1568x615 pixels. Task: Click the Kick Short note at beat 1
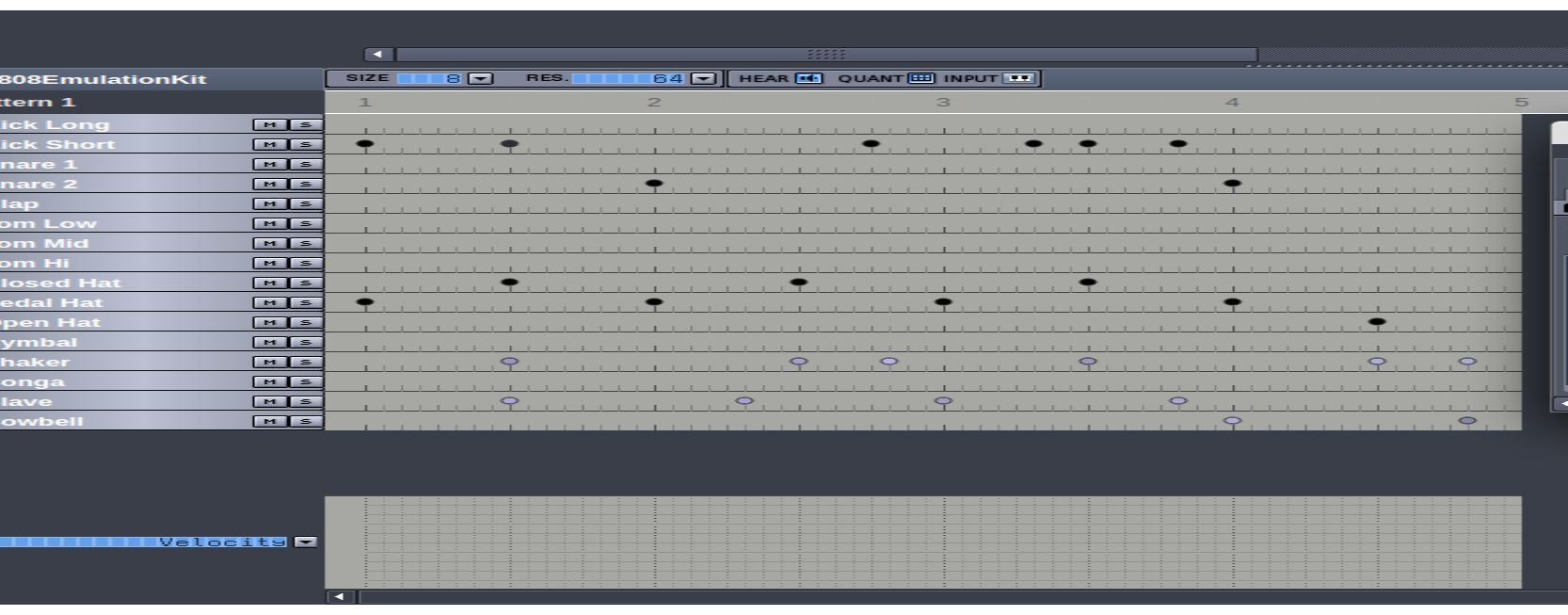pyautogui.click(x=365, y=144)
